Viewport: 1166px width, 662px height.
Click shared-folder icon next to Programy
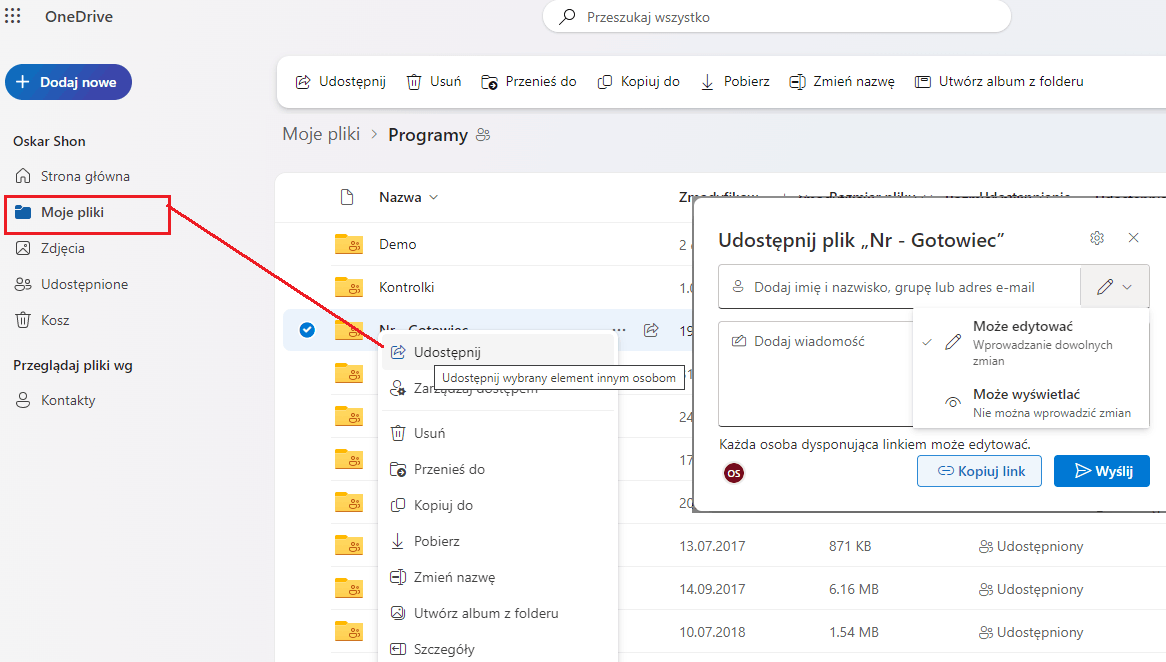(483, 135)
